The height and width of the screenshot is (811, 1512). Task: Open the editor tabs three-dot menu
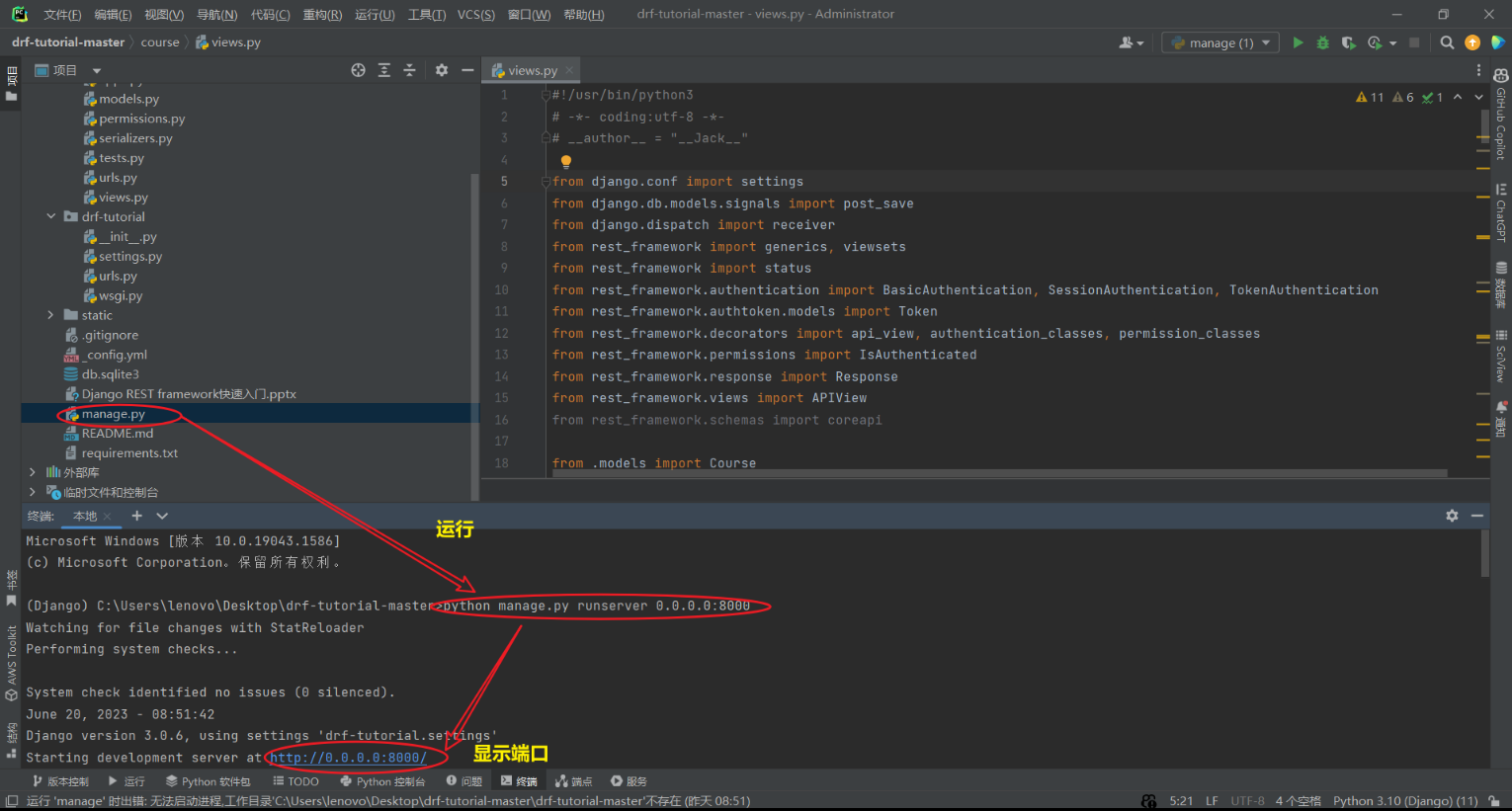click(x=1478, y=70)
